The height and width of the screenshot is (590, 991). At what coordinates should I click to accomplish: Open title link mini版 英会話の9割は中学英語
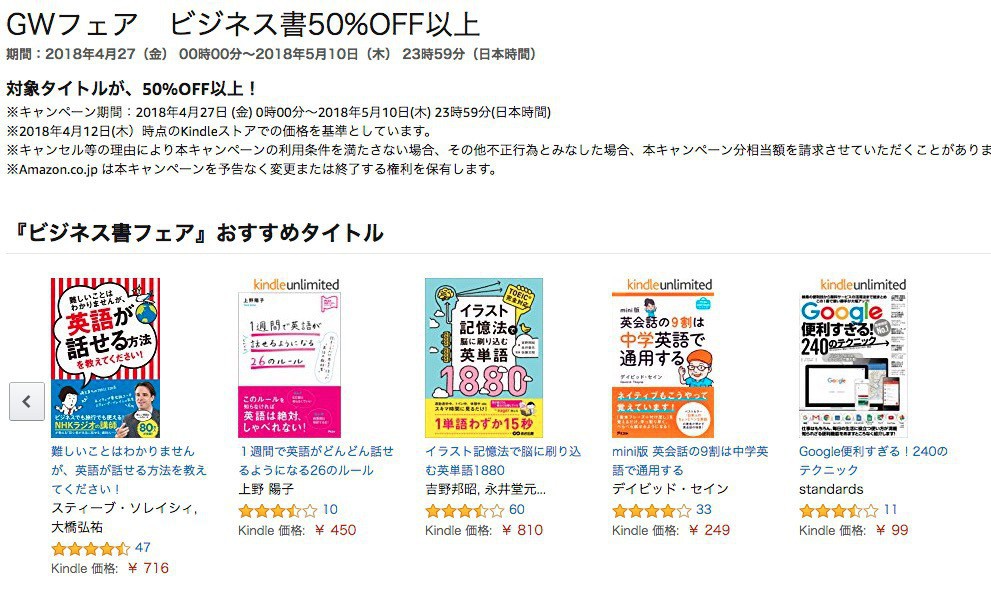tap(690, 461)
